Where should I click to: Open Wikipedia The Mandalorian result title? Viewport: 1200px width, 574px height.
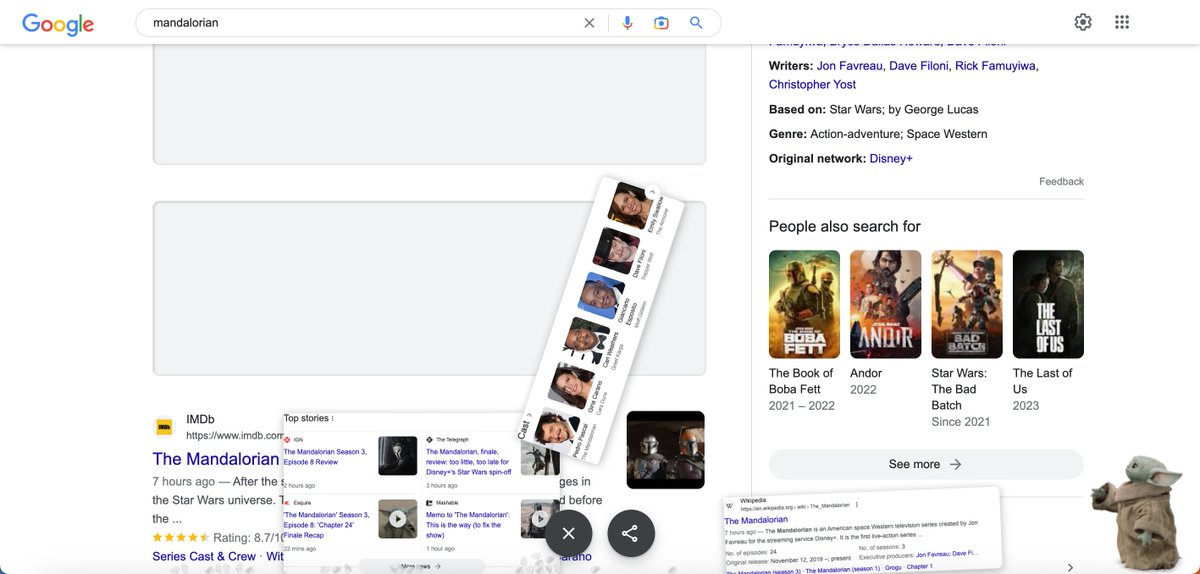[x=756, y=520]
